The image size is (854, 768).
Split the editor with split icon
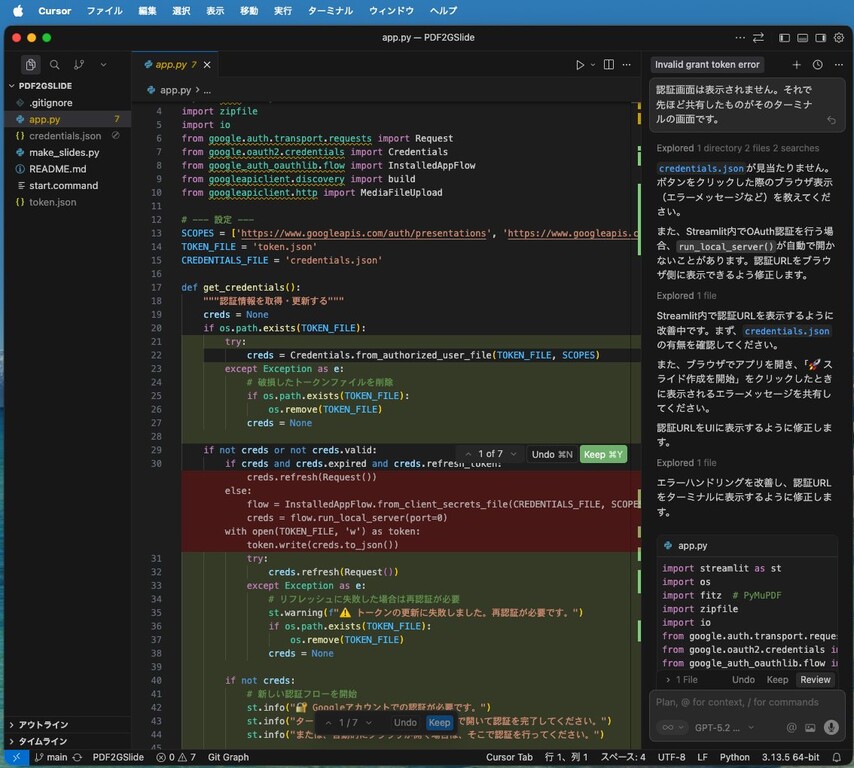[608, 65]
